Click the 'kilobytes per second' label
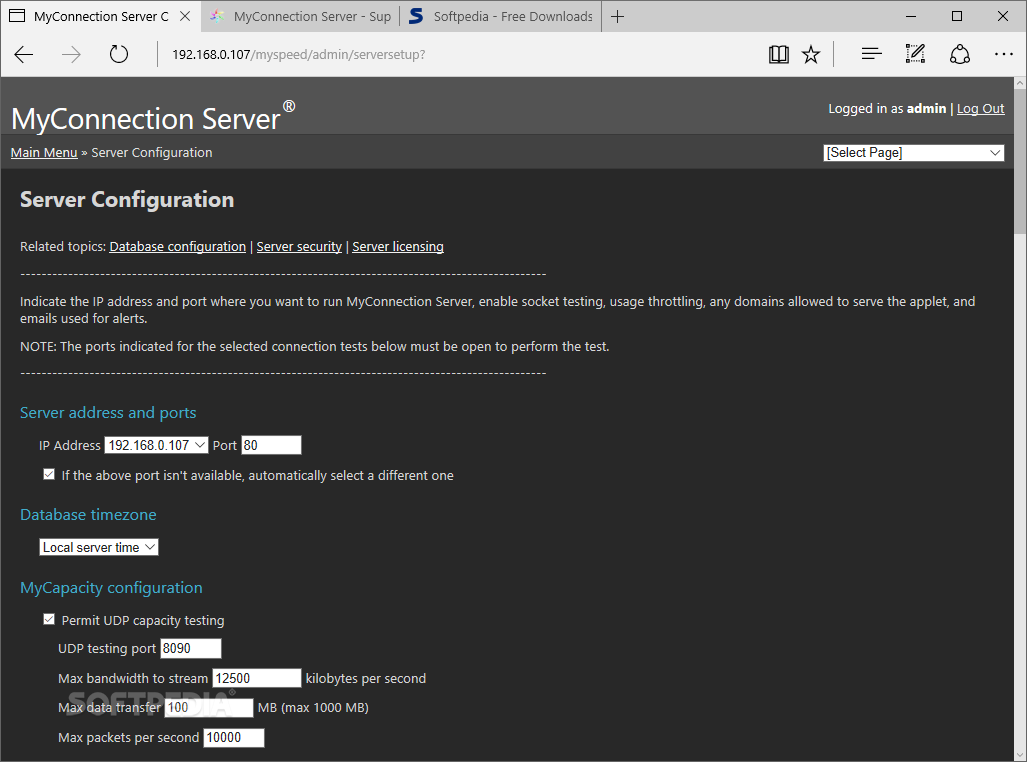This screenshot has width=1027, height=762. point(366,679)
